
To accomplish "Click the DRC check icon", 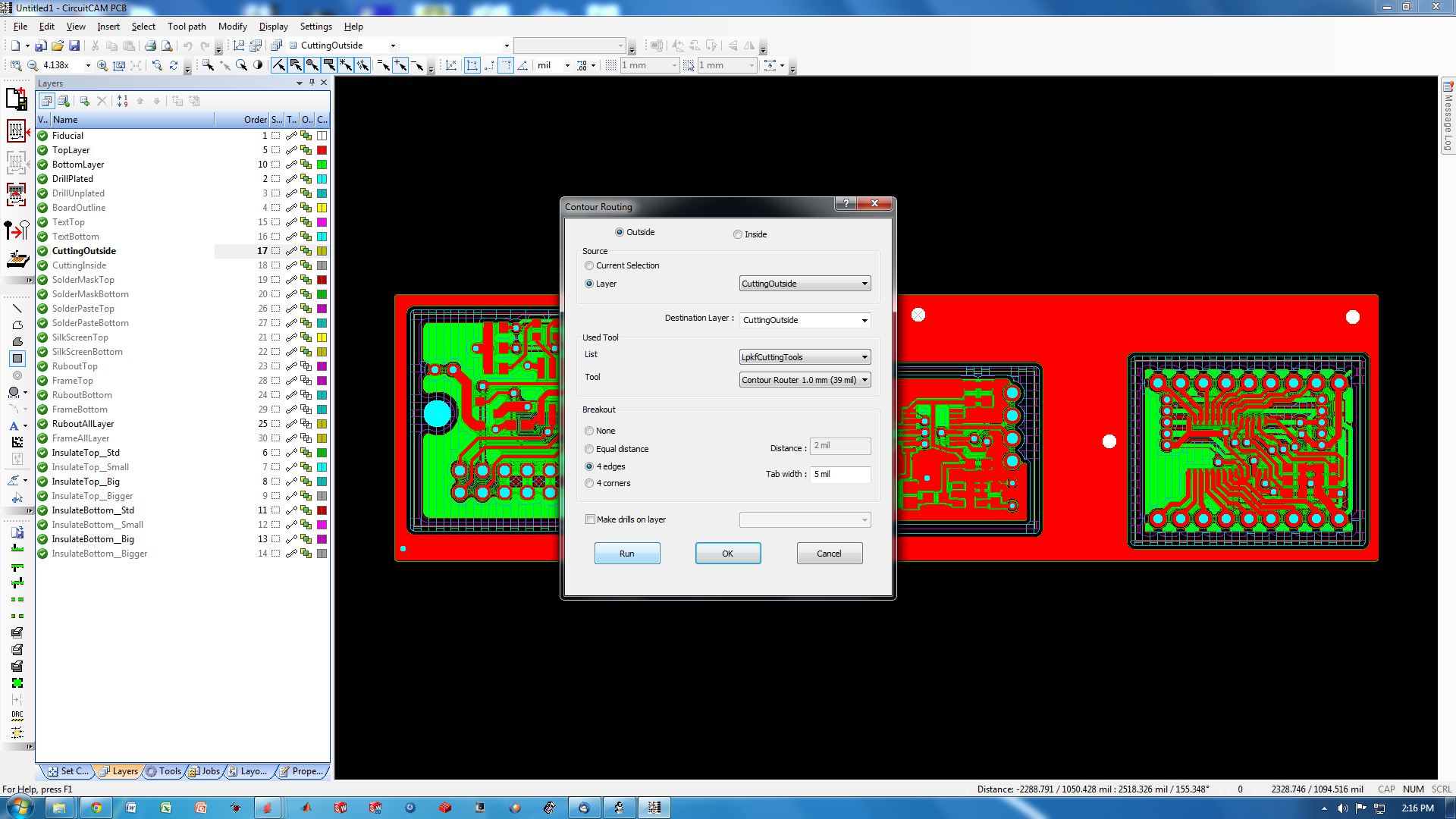I will tap(17, 716).
